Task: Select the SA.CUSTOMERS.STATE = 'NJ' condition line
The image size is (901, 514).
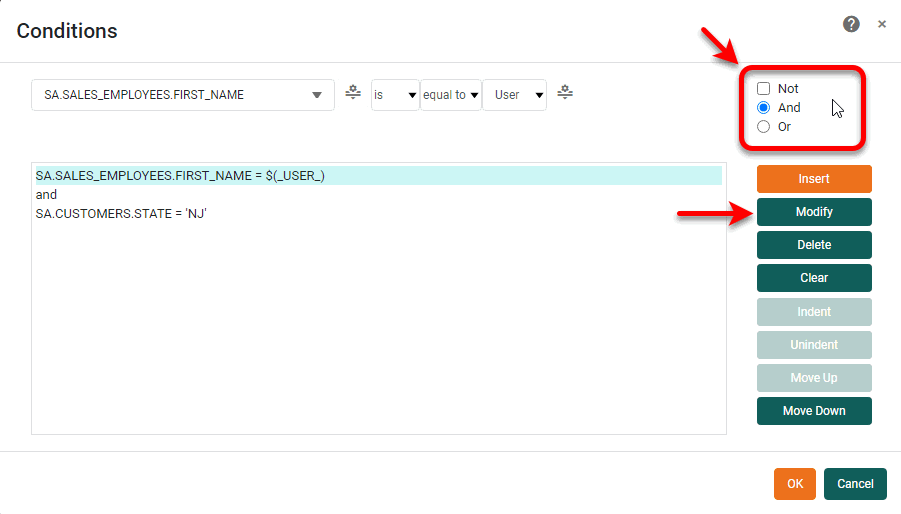Action: (121, 213)
